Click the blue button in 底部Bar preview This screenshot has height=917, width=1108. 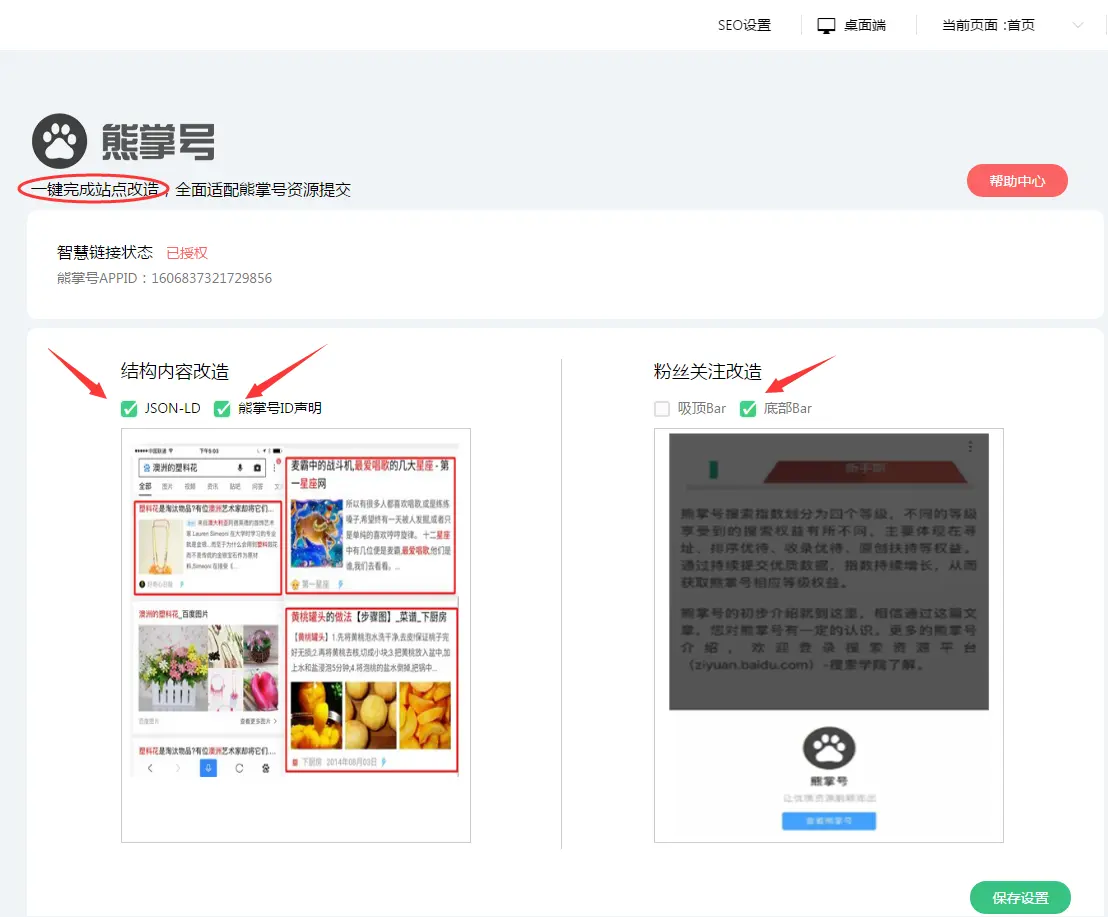point(828,821)
